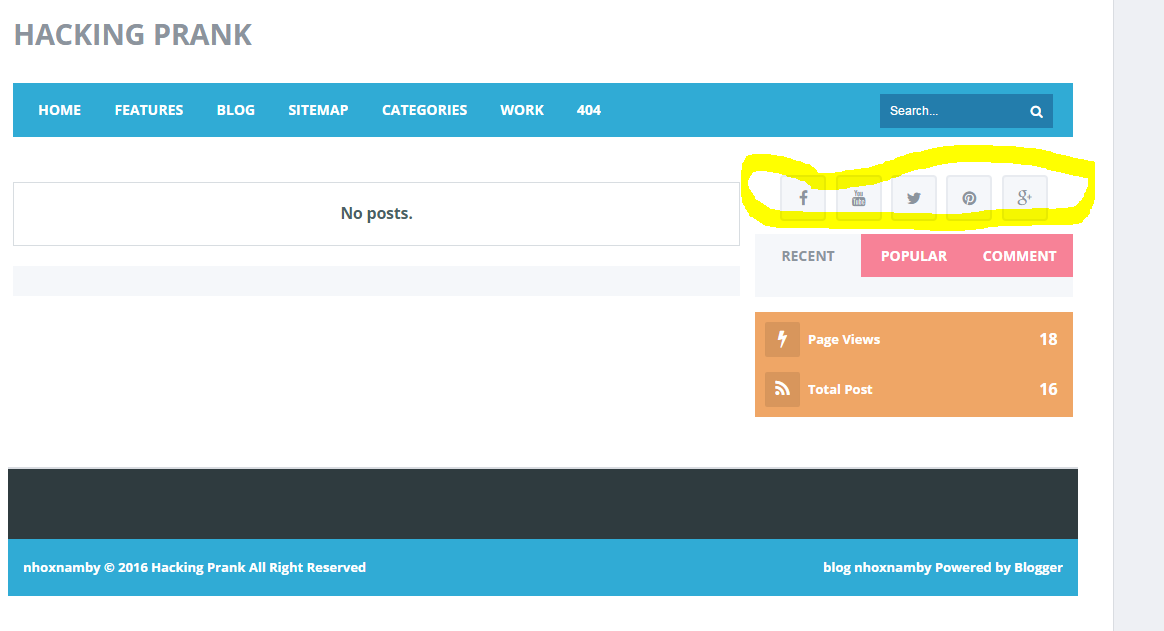The width and height of the screenshot is (1164, 631).
Task: Switch to the Popular tab
Action: [913, 256]
